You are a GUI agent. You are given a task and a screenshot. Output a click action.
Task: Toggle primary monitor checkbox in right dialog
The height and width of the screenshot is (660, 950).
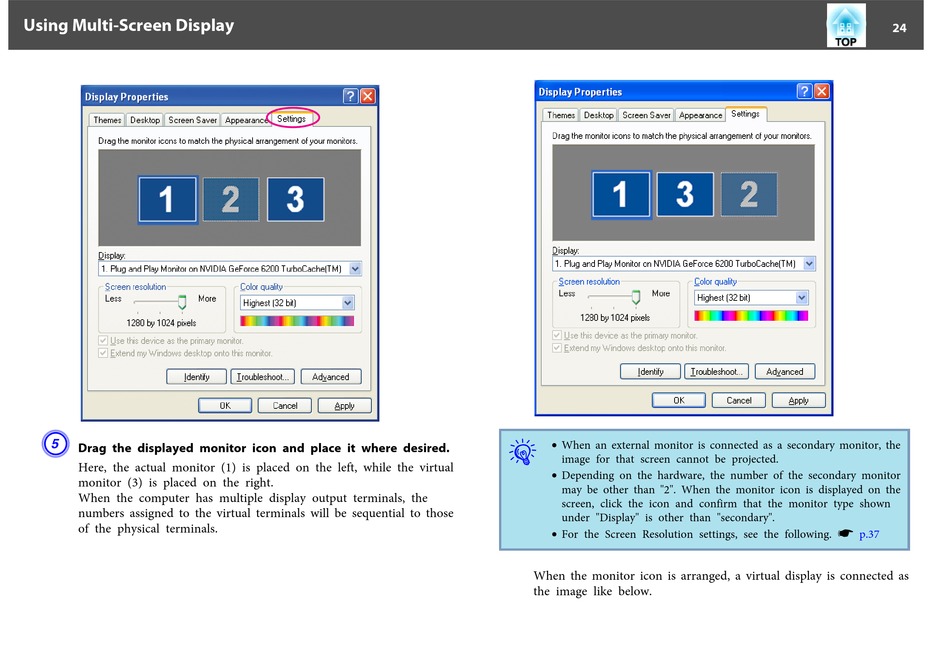557,335
